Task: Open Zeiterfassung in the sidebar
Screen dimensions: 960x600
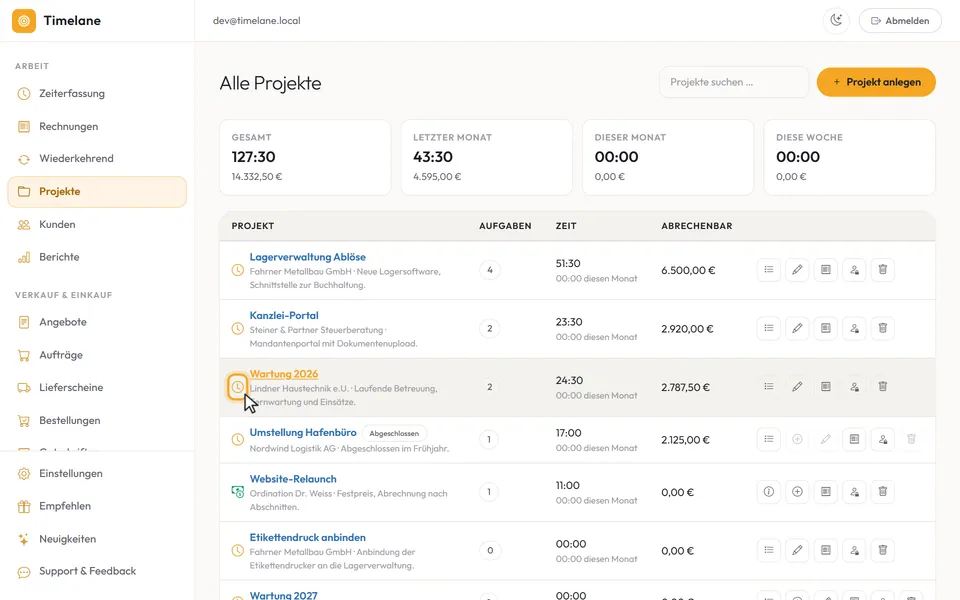Action: click(97, 94)
